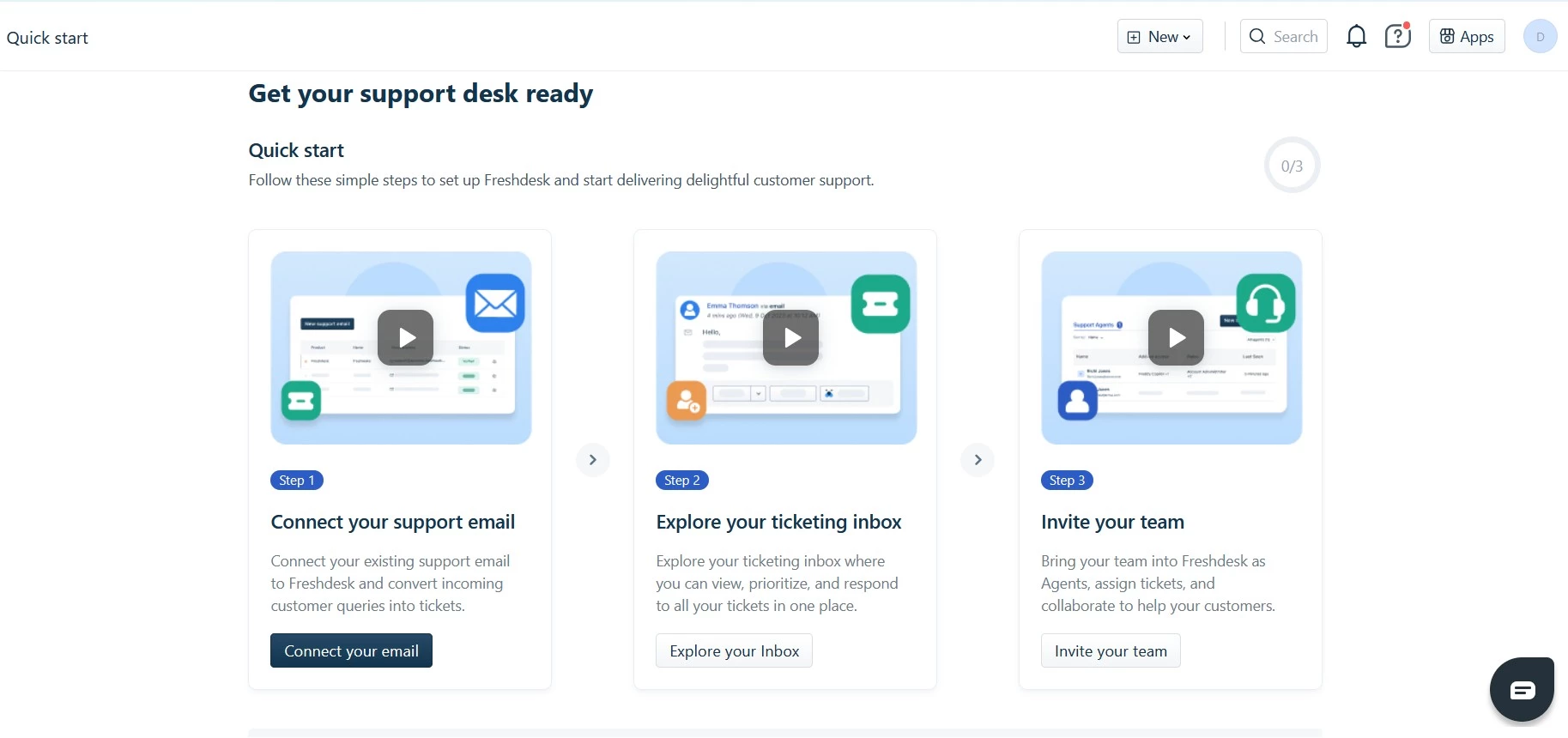Open the New dropdown menu
This screenshot has width=1568, height=738.
[x=1159, y=36]
